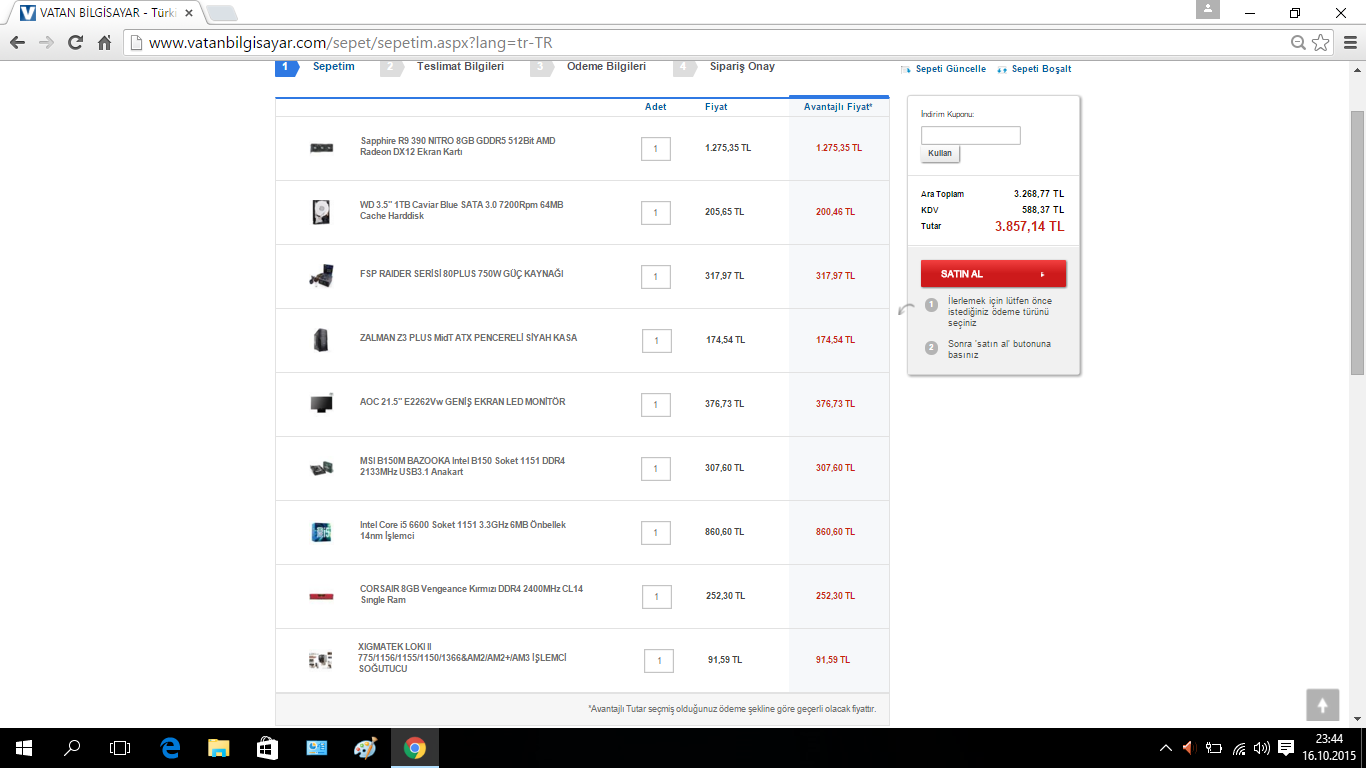Select Sipariş Onay step

[742, 67]
